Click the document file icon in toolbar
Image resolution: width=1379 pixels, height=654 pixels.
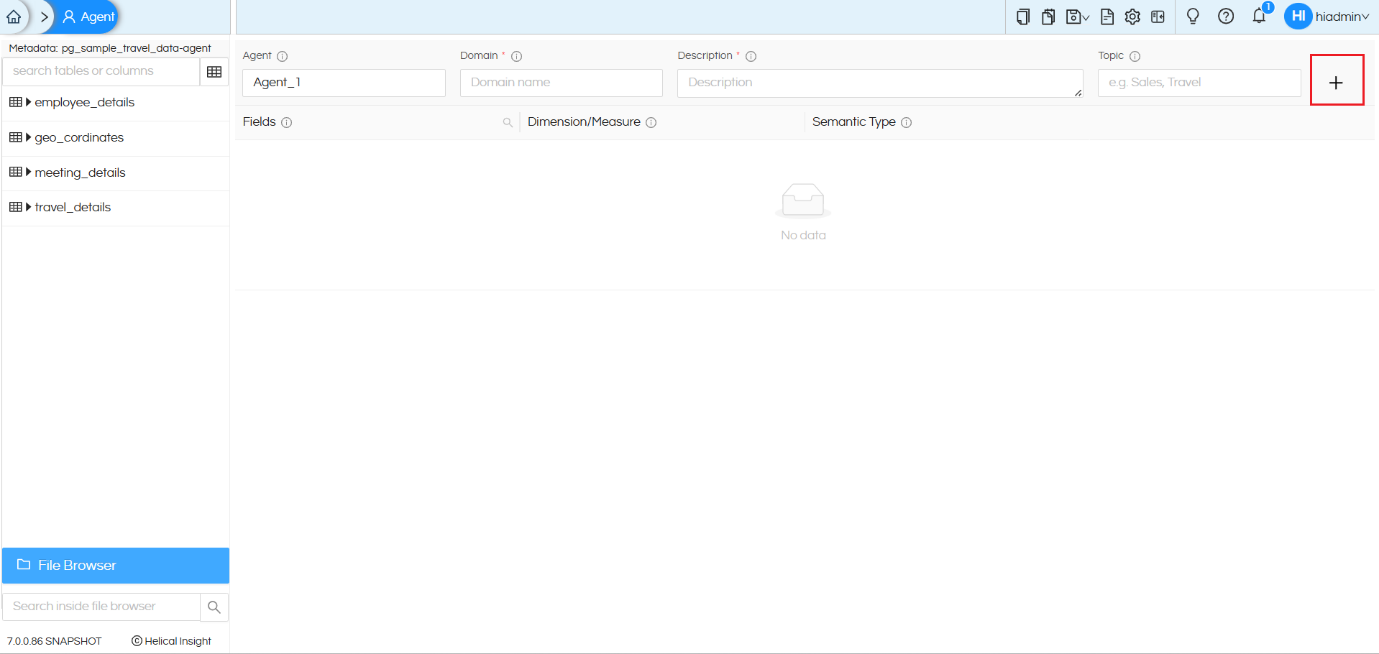1107,17
